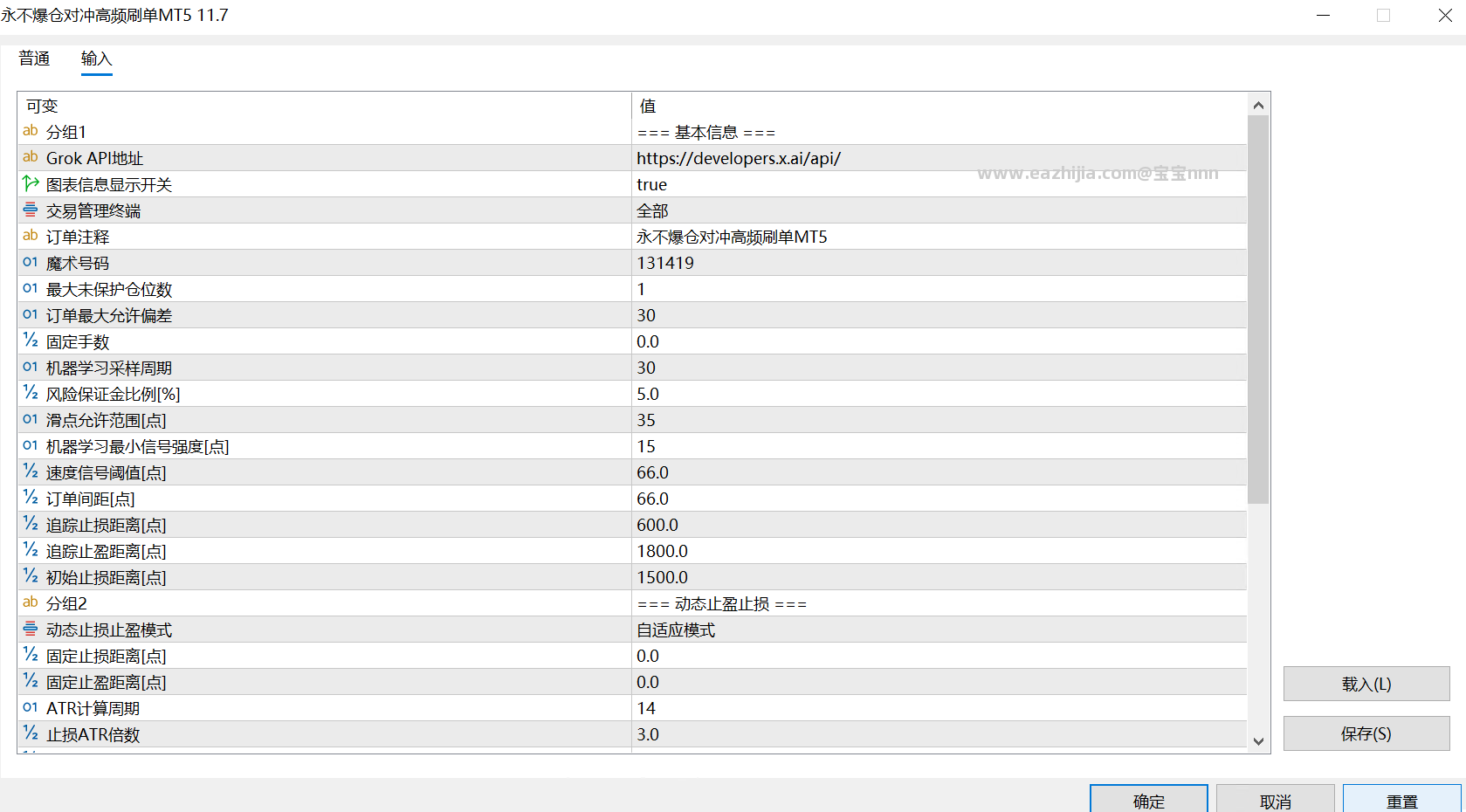Edit 初始止损距离 value 1500.0
The image size is (1466, 812).
tap(939, 577)
